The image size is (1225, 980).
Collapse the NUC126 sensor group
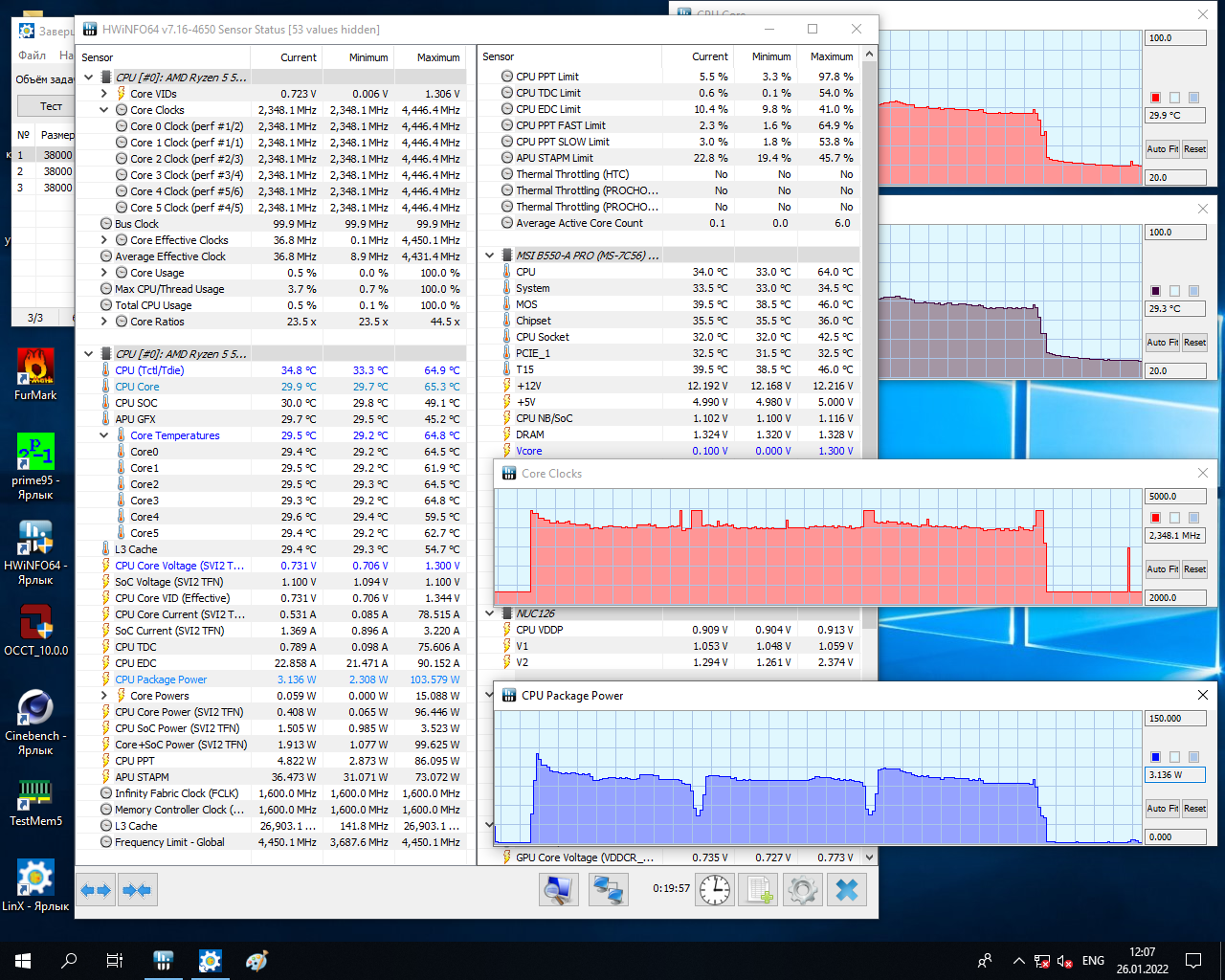[x=490, y=613]
